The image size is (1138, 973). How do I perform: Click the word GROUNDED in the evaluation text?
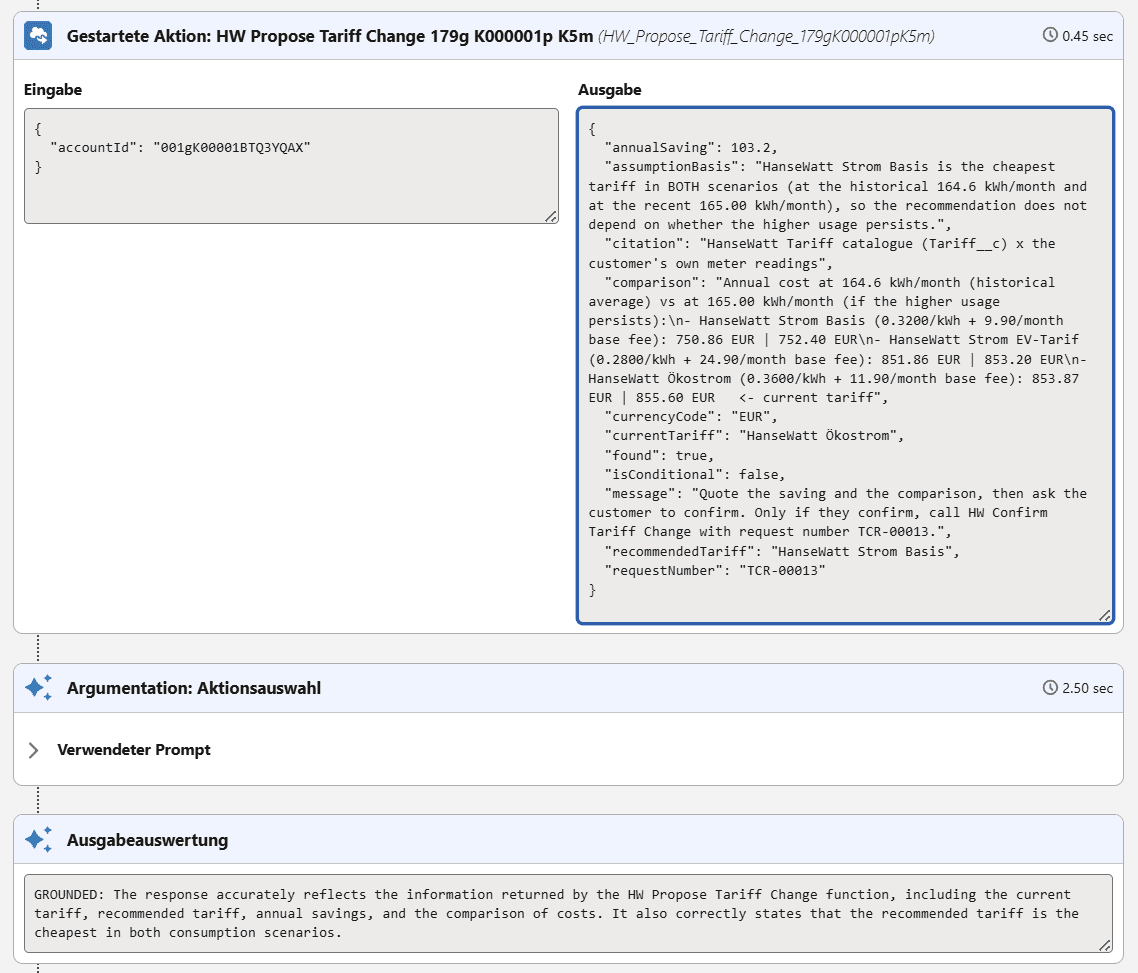tap(66, 895)
